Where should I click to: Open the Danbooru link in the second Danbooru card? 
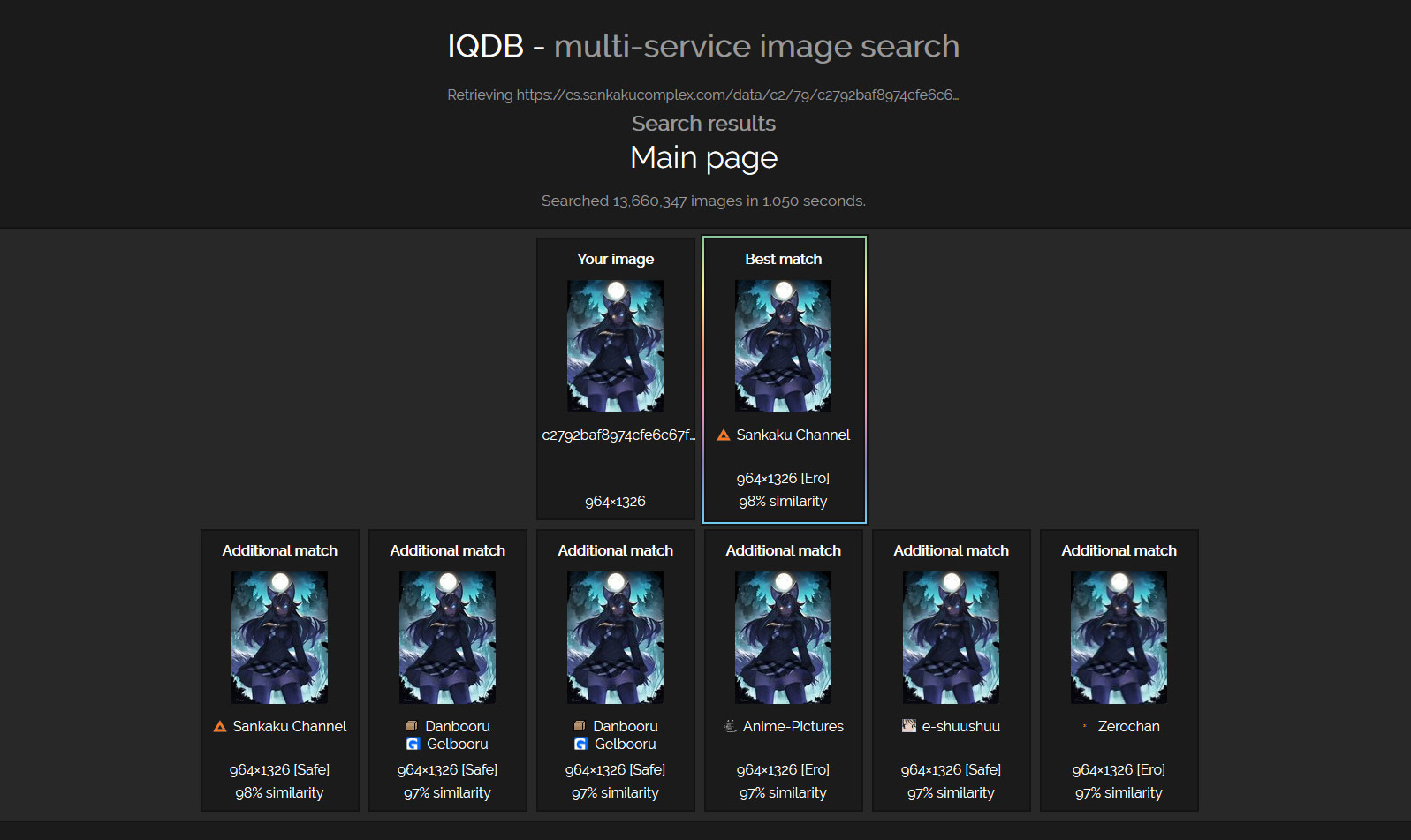626,726
